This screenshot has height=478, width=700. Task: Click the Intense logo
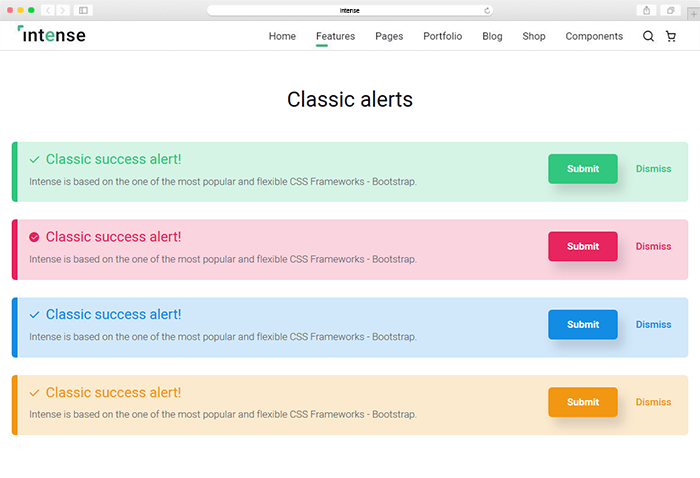(52, 35)
